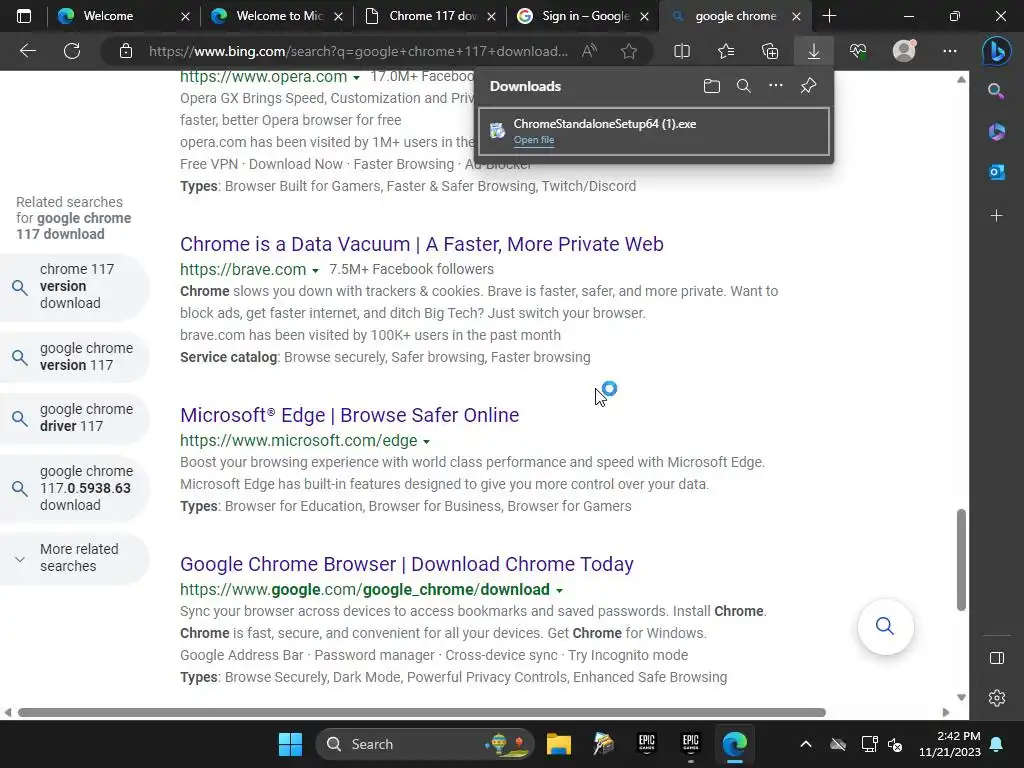Click the browser Back arrow
1024x768 pixels.
pos(27,51)
